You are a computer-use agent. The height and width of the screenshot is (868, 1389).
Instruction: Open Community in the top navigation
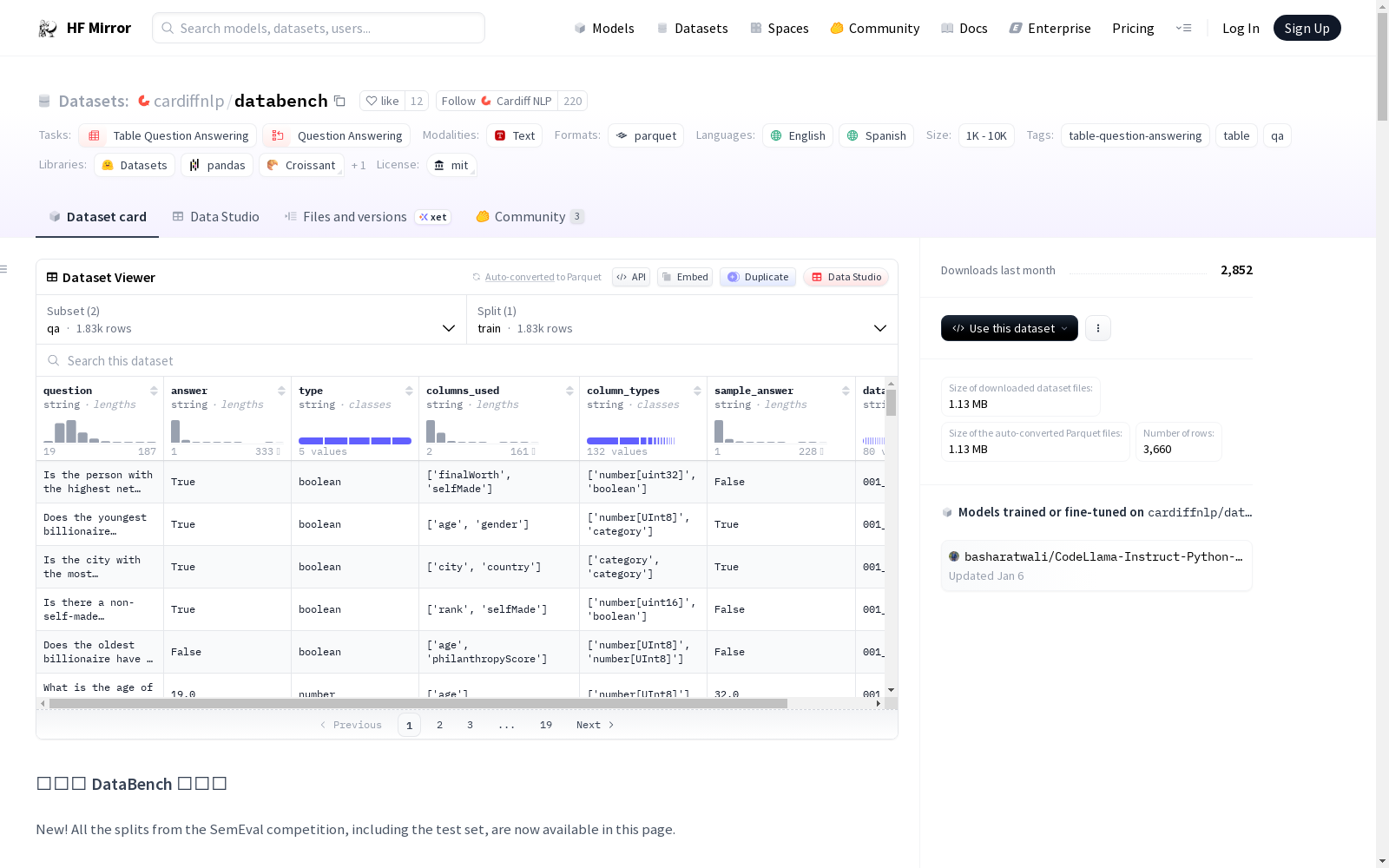[x=875, y=29]
